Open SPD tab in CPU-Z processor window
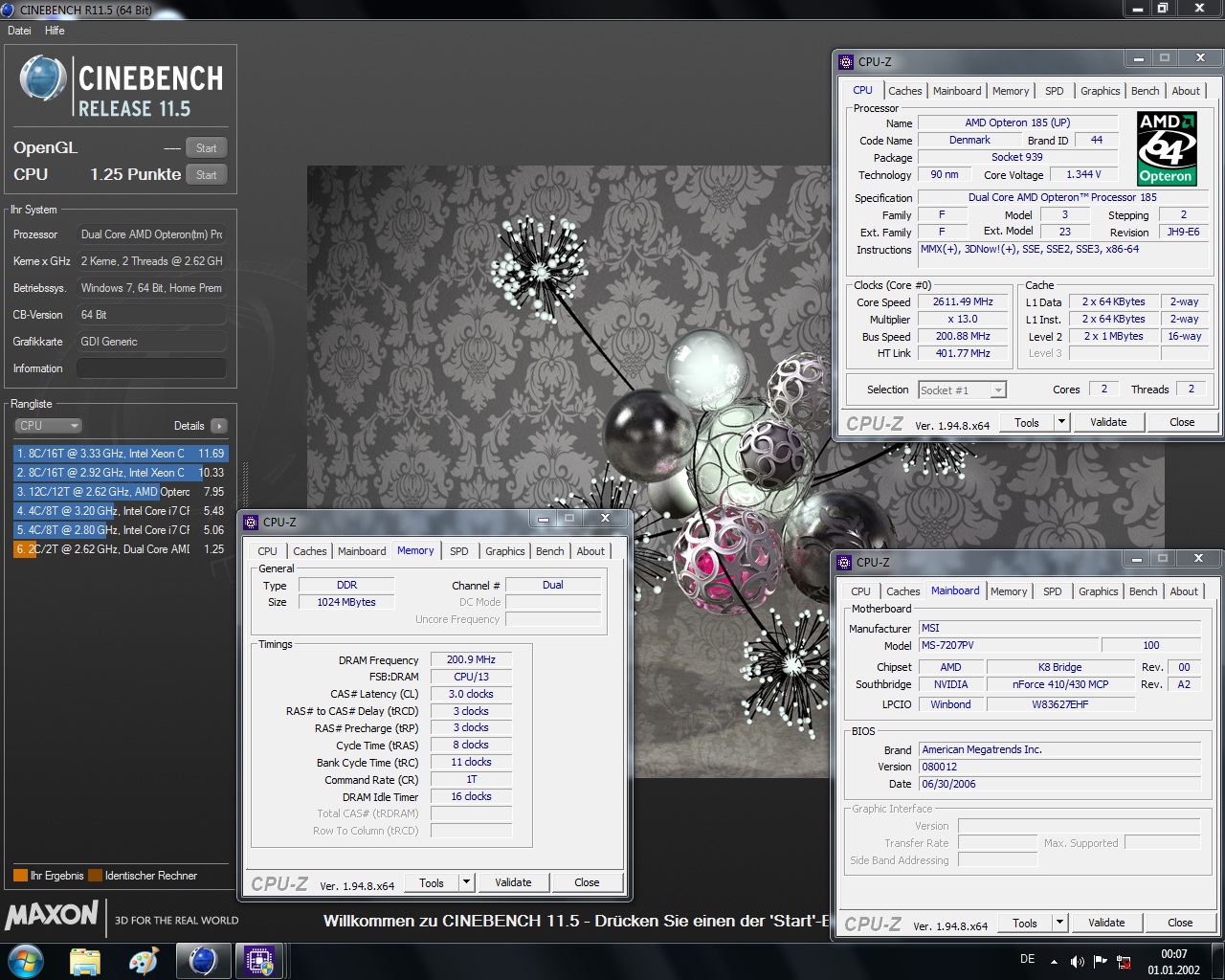Screen dimensions: 1225x980 pyautogui.click(x=1054, y=91)
